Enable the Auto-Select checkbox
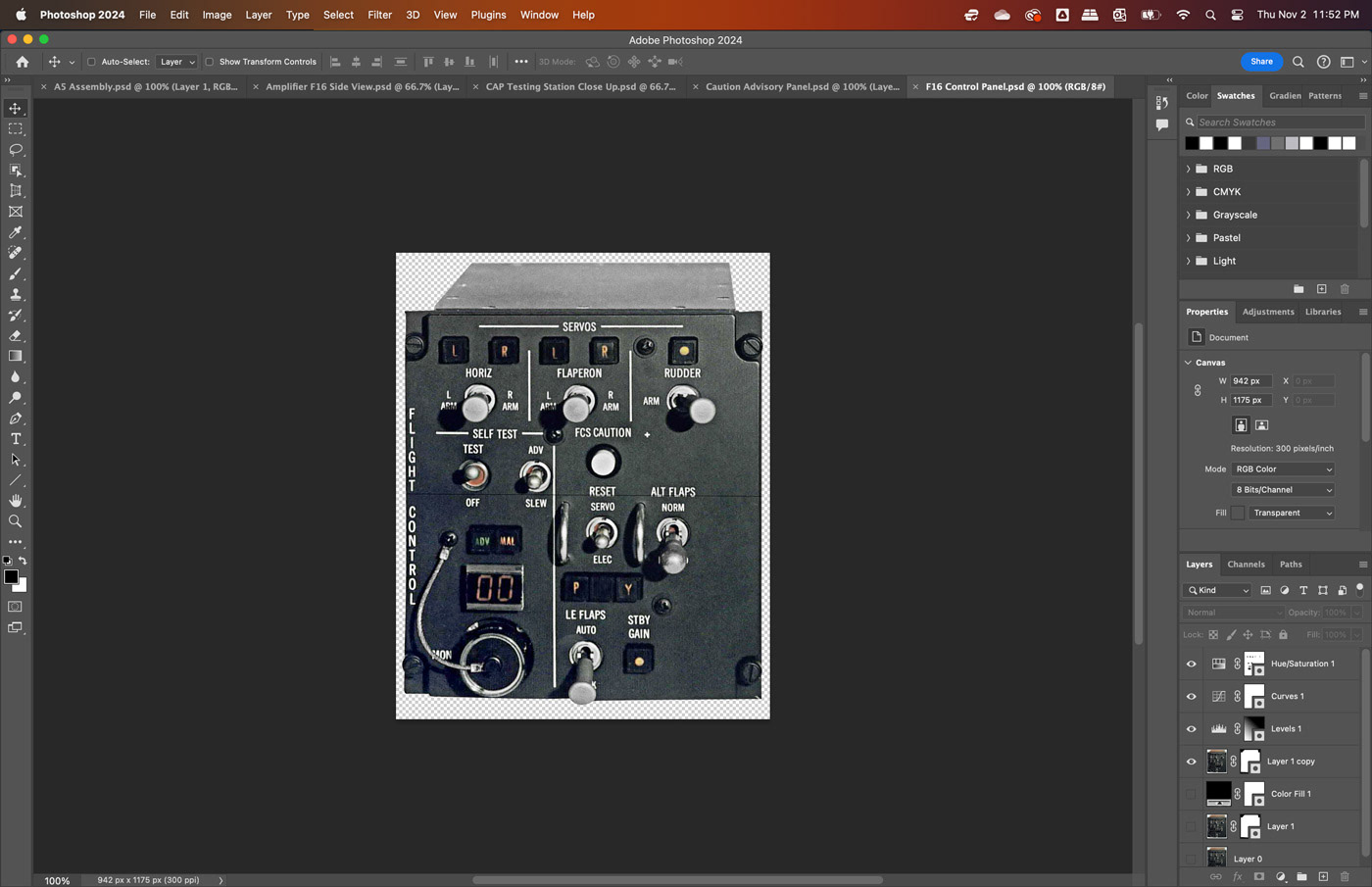Image resolution: width=1372 pixels, height=887 pixels. 91,62
